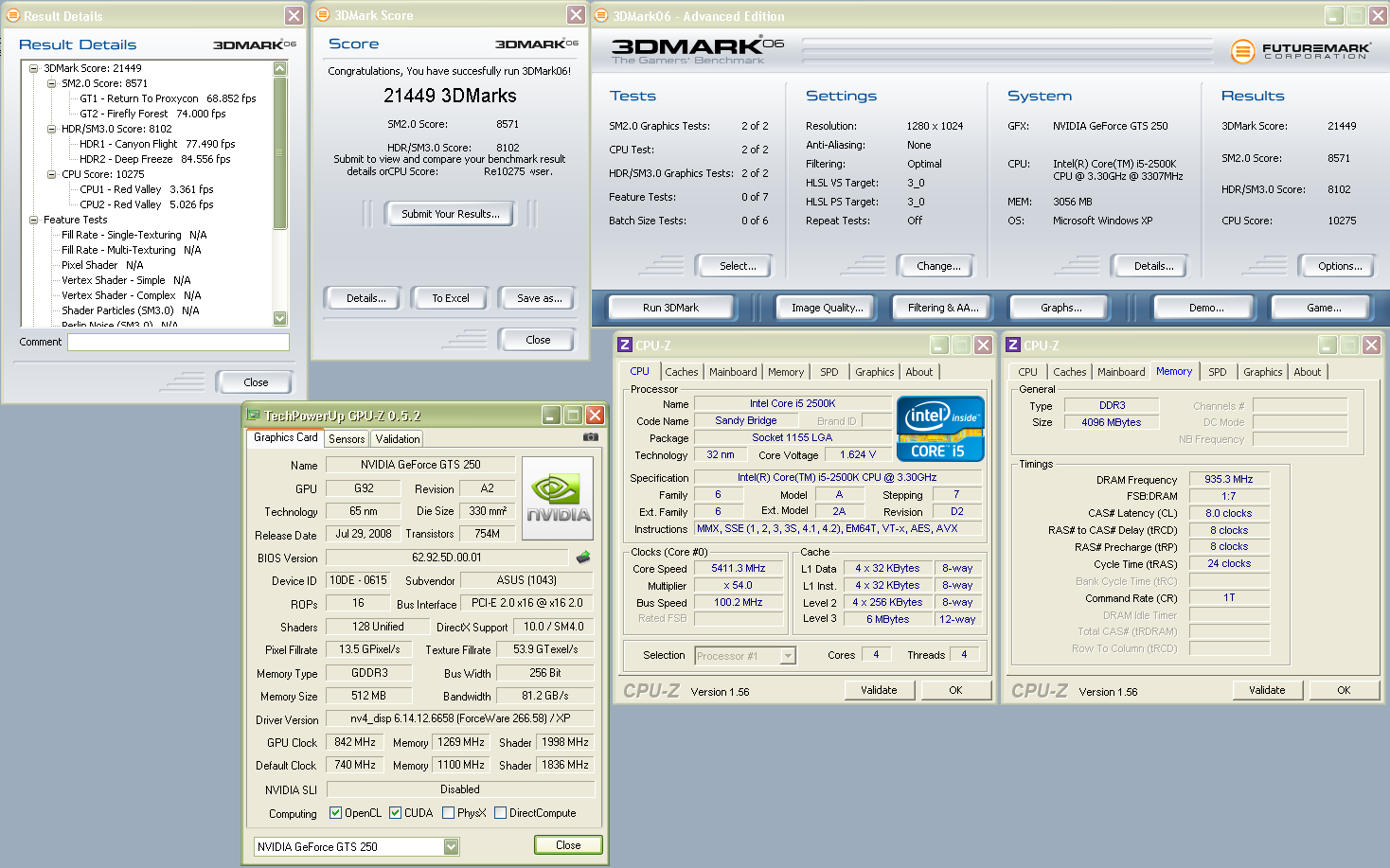Viewport: 1390px width, 868px height.
Task: Collapse the HDR/SM3.0 Score: 8102 node
Action: point(52,129)
